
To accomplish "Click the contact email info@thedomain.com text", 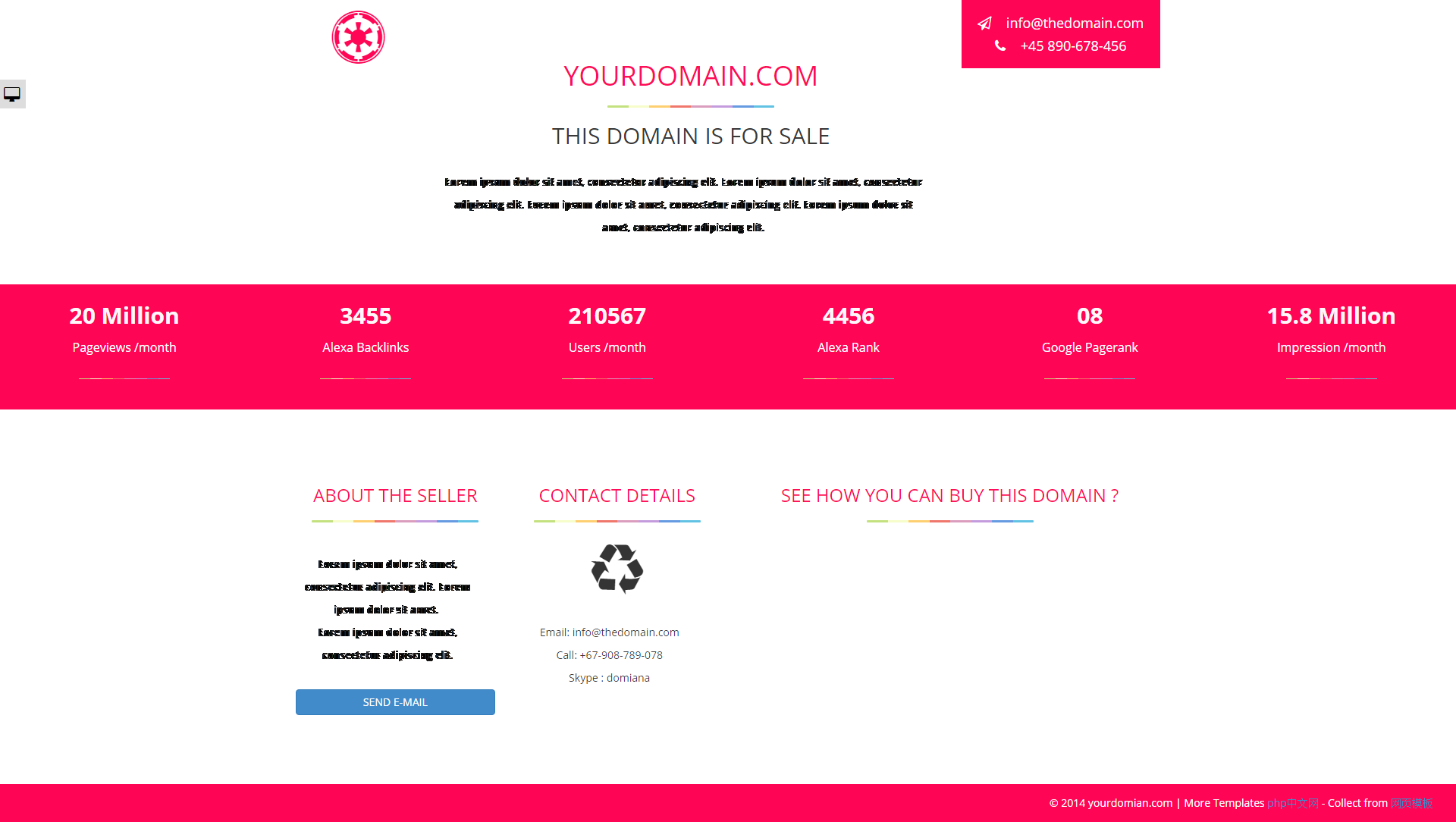I will tap(626, 632).
